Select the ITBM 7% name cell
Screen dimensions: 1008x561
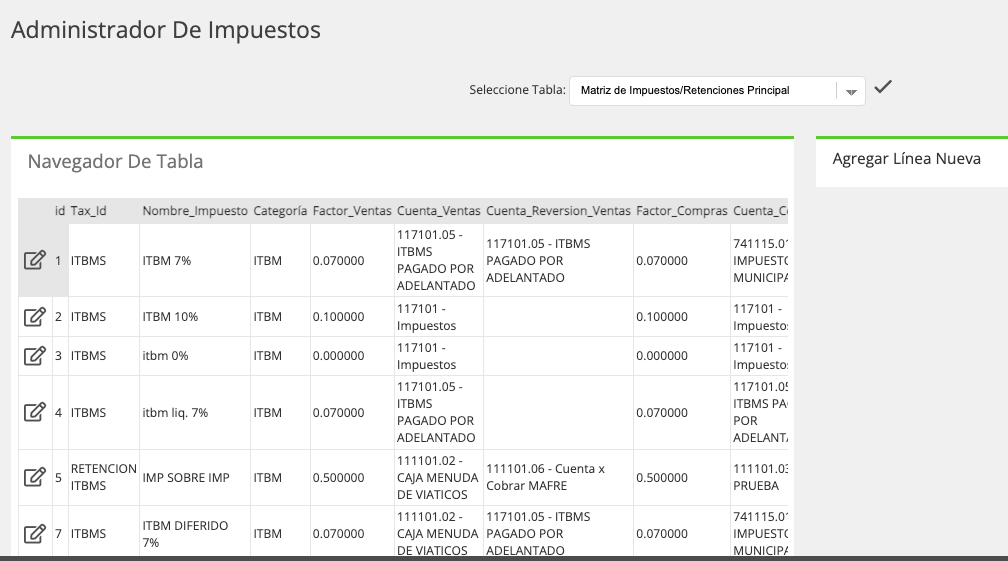194,260
